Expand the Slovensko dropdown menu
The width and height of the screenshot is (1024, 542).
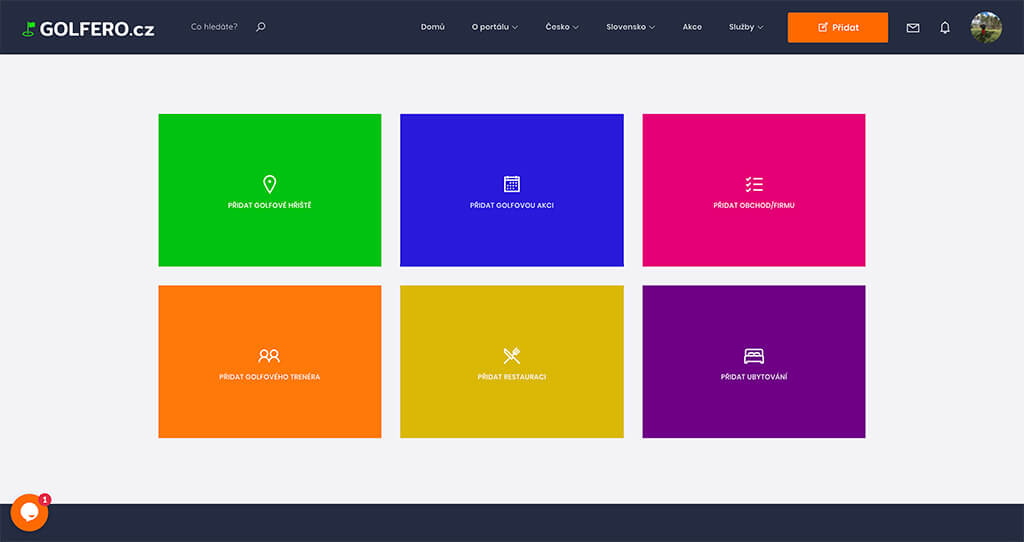coord(630,27)
